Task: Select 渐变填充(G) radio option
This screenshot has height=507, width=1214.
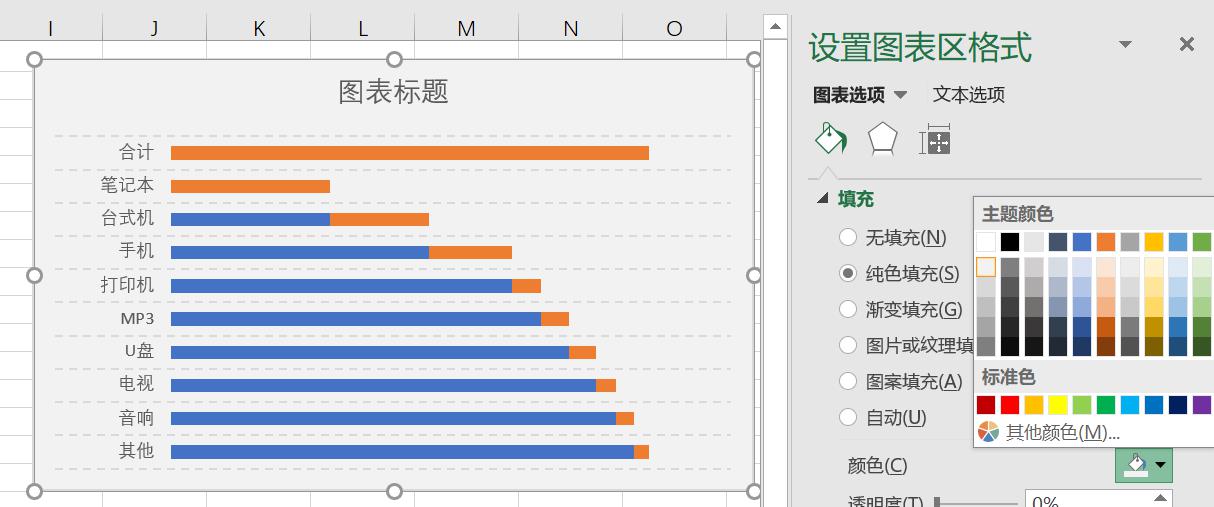Action: [x=848, y=309]
